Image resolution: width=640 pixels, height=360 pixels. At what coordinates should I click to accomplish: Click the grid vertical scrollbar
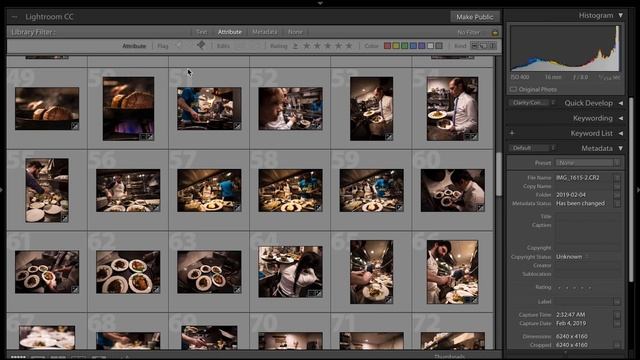coord(498,174)
